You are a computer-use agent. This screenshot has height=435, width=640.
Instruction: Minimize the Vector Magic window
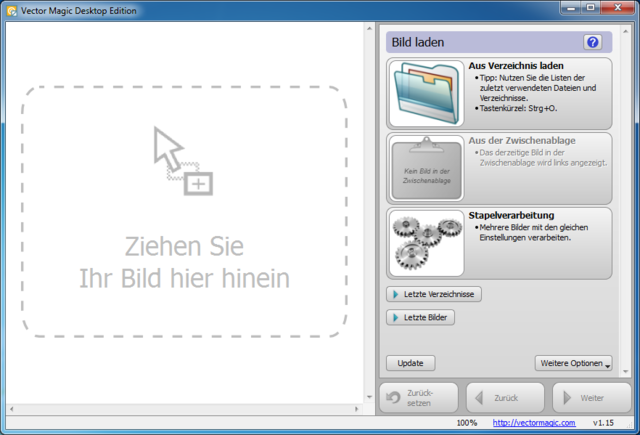pyautogui.click(x=571, y=7)
